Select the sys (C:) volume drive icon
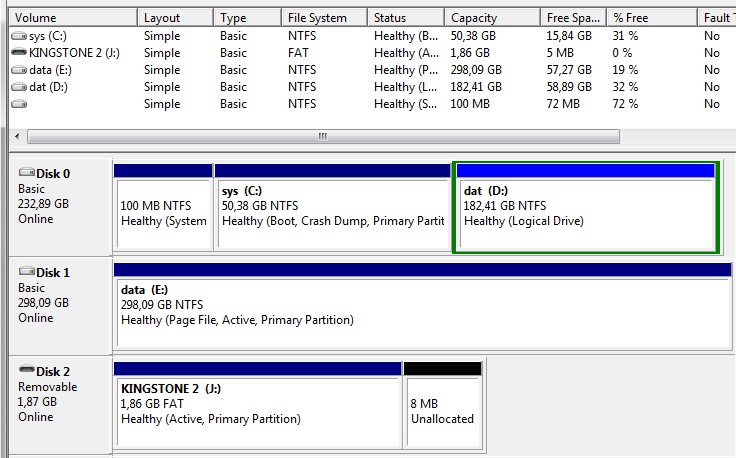The height and width of the screenshot is (458, 736). click(x=19, y=36)
